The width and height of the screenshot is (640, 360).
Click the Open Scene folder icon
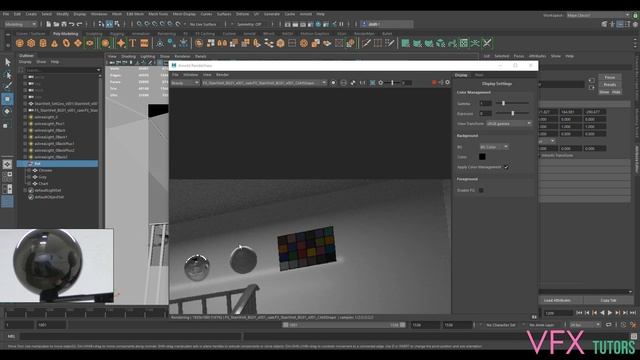coord(56,24)
